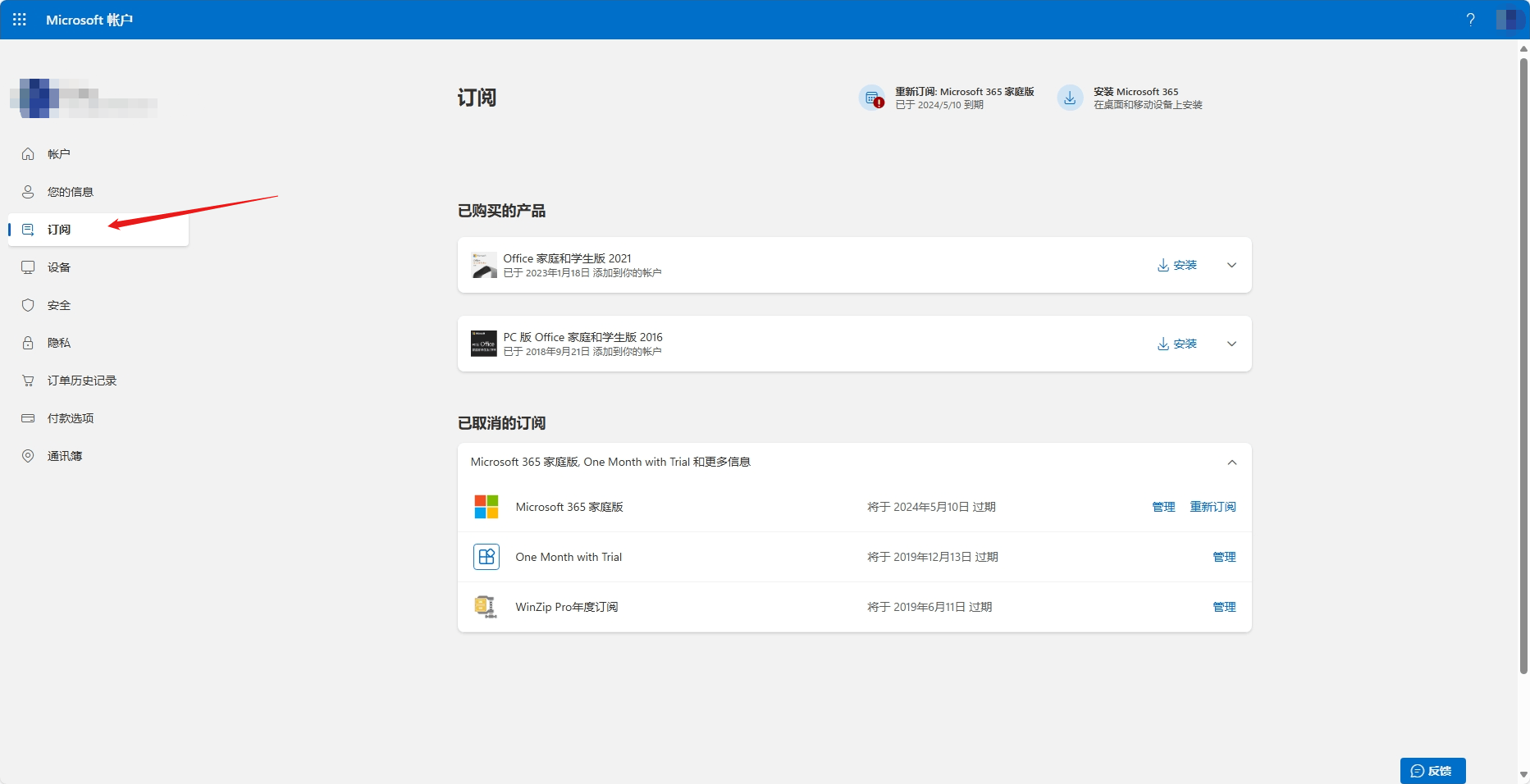Click the text 将于 2019年6月11日 过期
Viewport: 1530px width, 784px height.
point(929,607)
